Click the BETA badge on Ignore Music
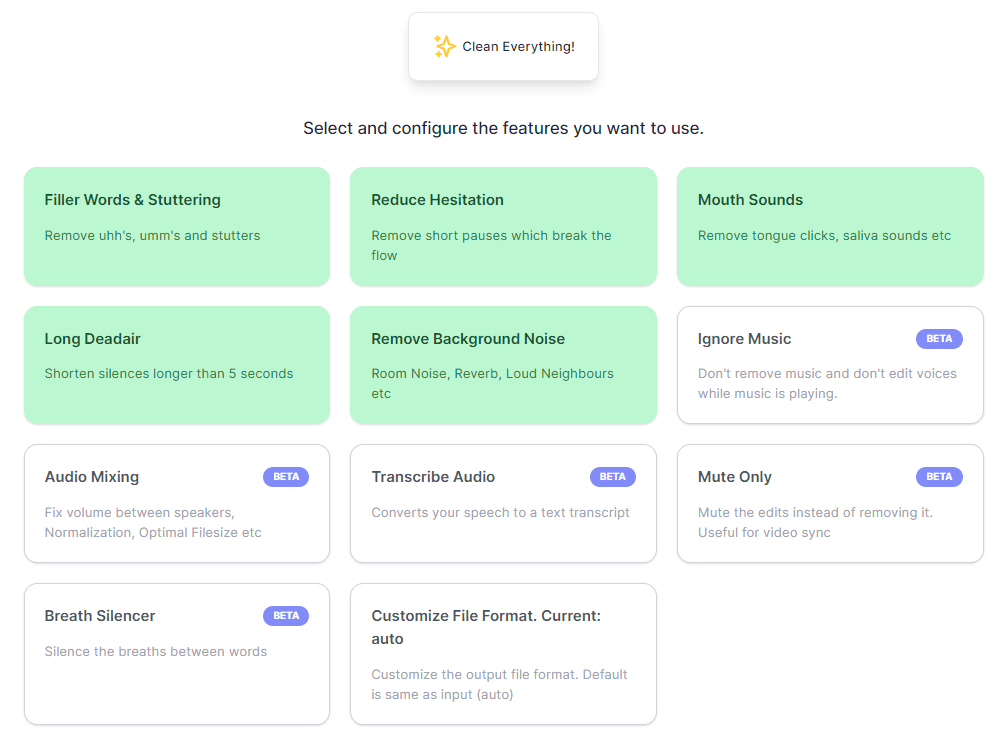This screenshot has width=1005, height=740. [939, 339]
